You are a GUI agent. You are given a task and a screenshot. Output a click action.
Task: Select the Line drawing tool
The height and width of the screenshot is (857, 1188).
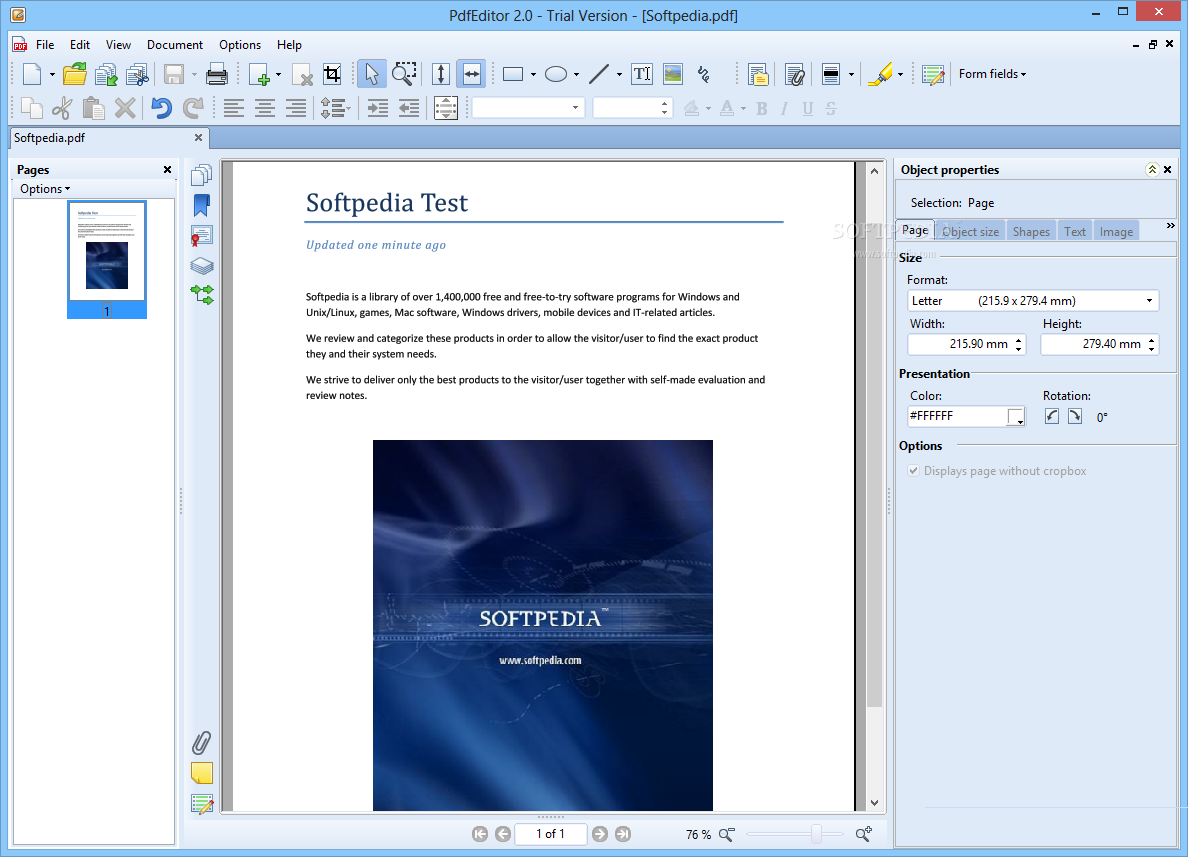[599, 74]
